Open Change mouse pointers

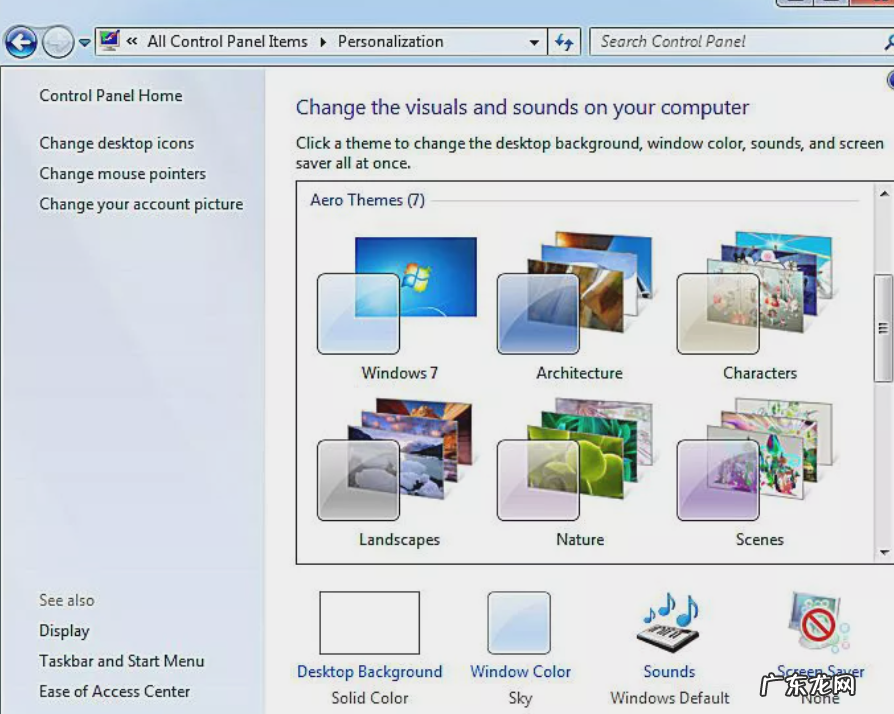pos(122,173)
